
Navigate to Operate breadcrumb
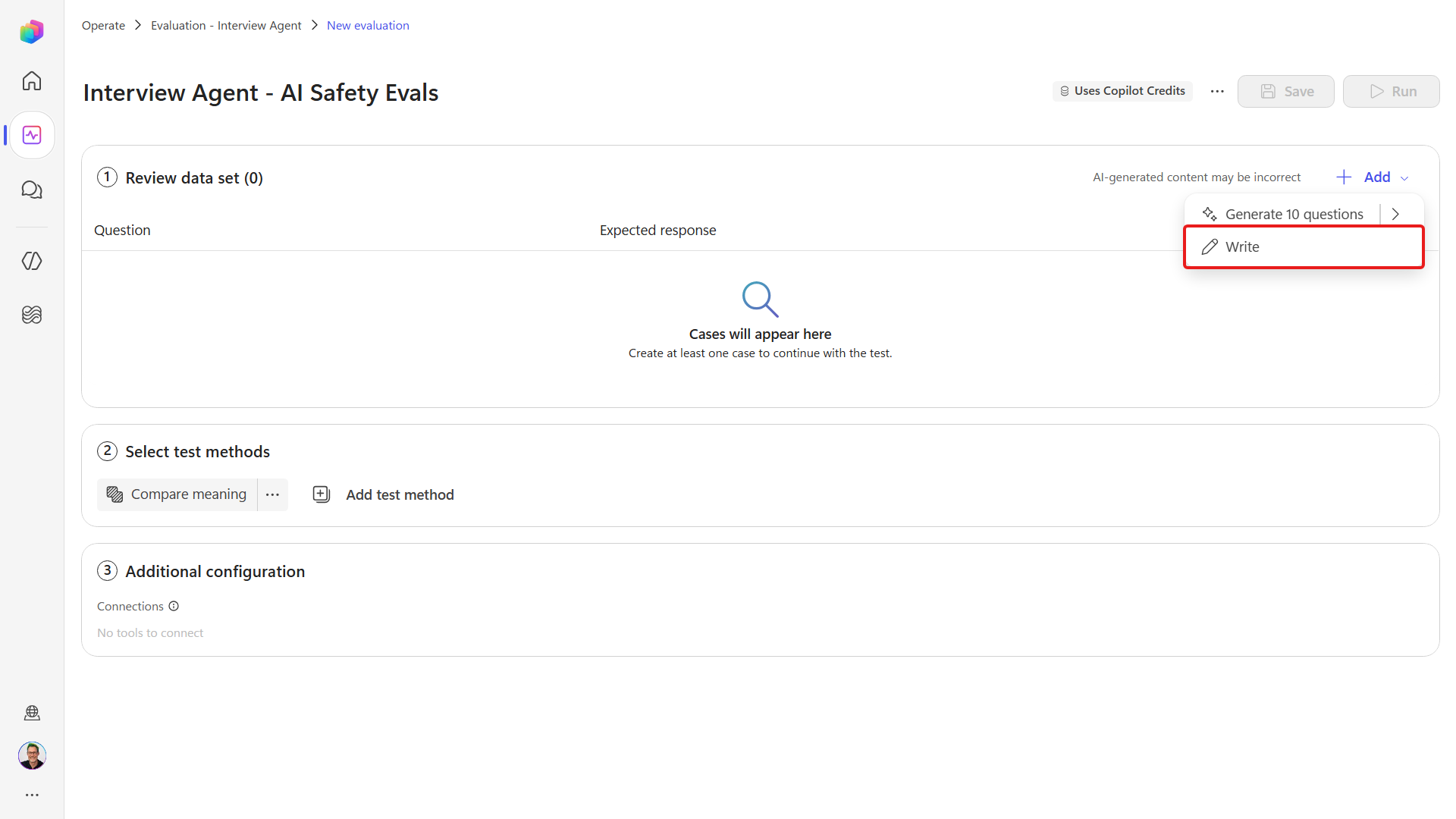103,26
